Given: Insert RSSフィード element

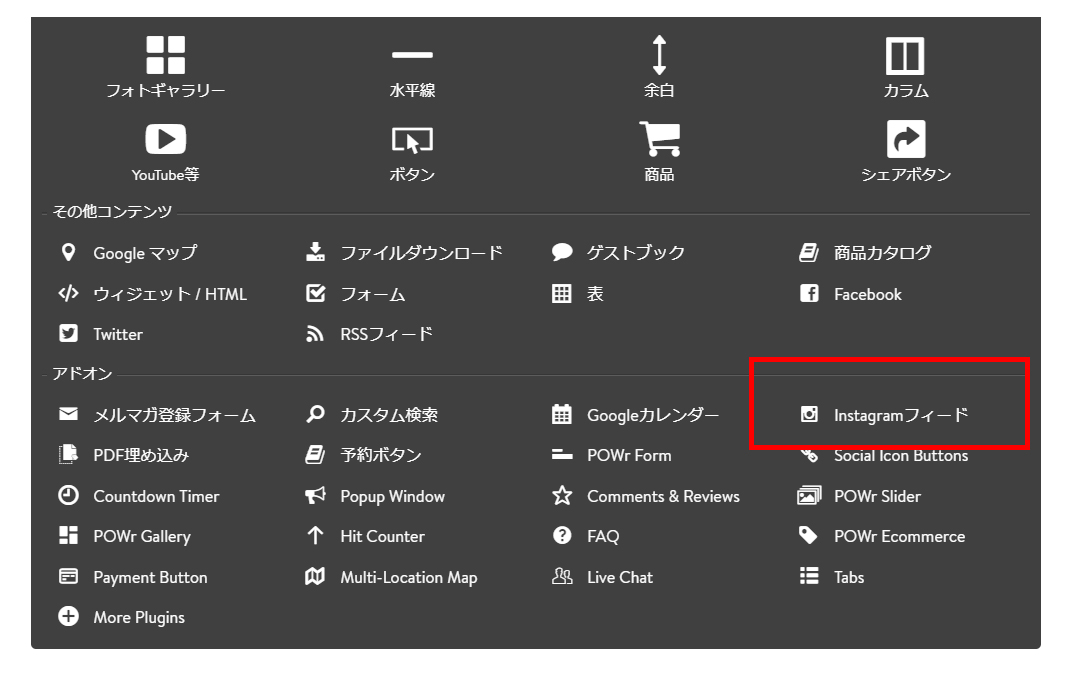Looking at the screenshot, I should point(386,334).
